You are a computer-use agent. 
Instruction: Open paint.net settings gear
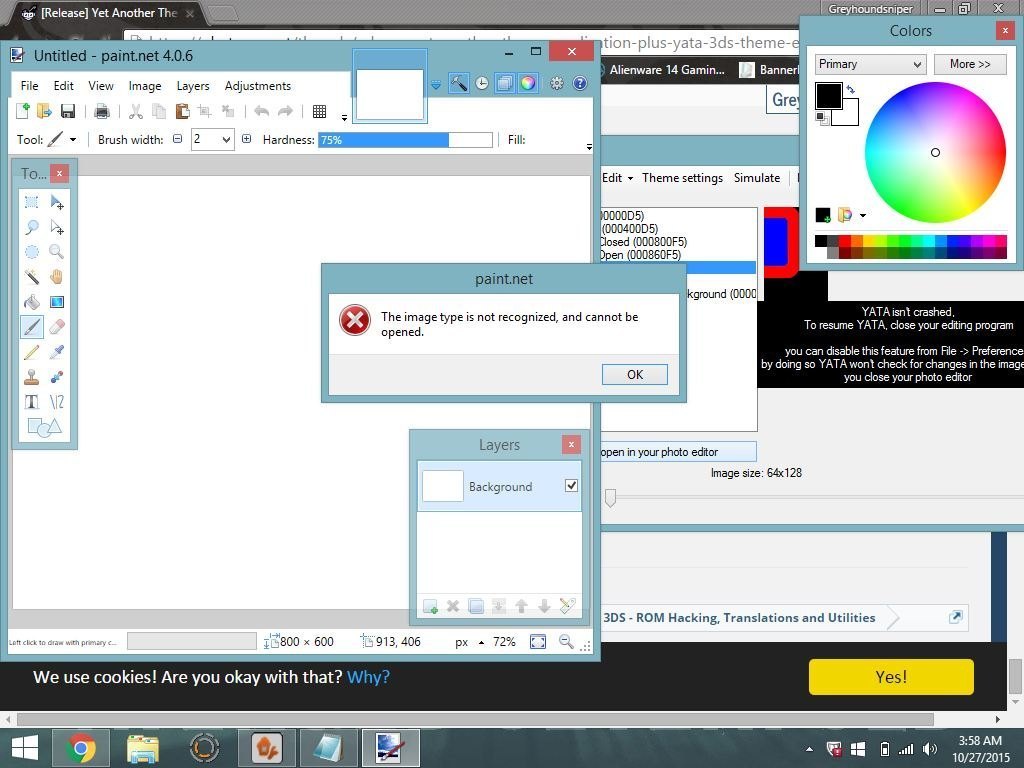(x=556, y=83)
